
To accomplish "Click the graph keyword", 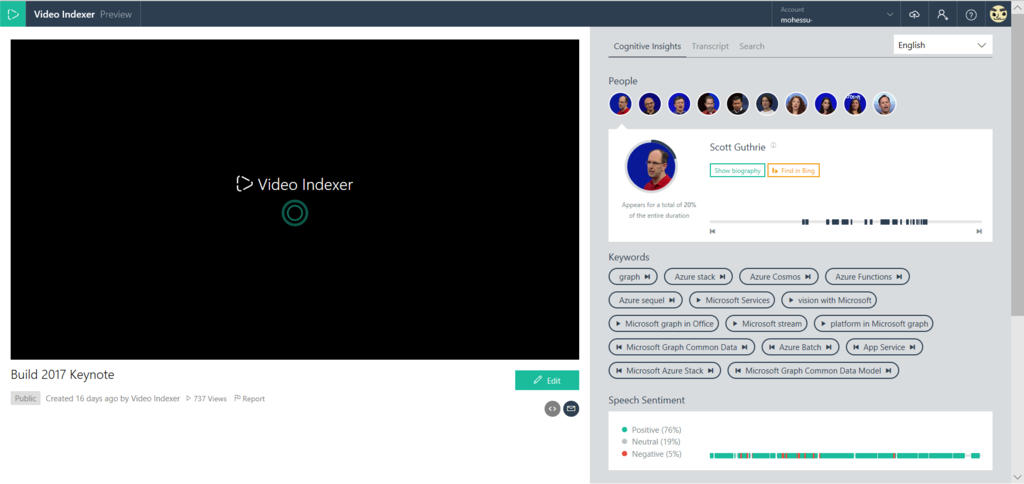I will pyautogui.click(x=634, y=277).
